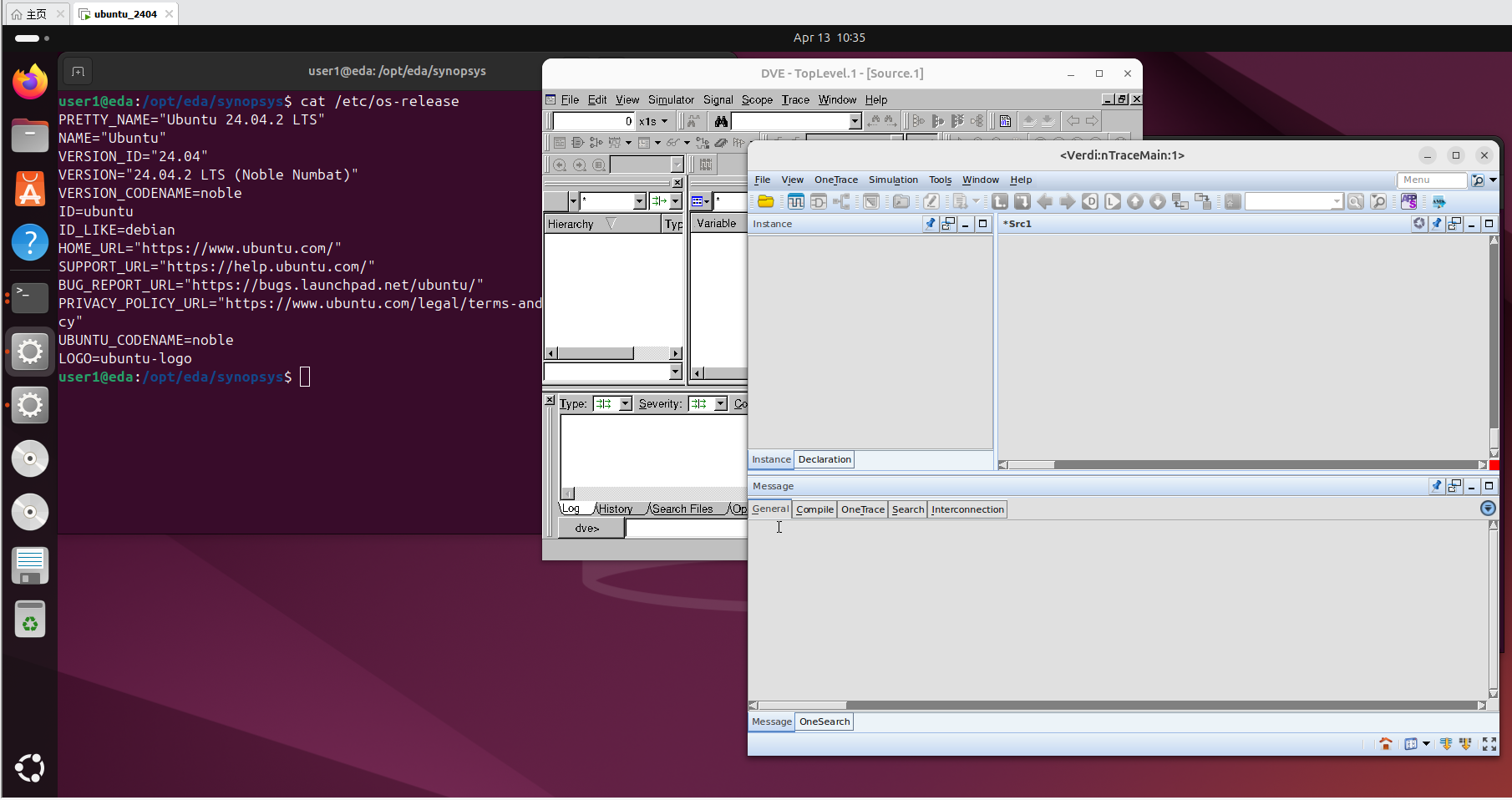Open the x1s time unit dropdown in DVE

pos(665,121)
